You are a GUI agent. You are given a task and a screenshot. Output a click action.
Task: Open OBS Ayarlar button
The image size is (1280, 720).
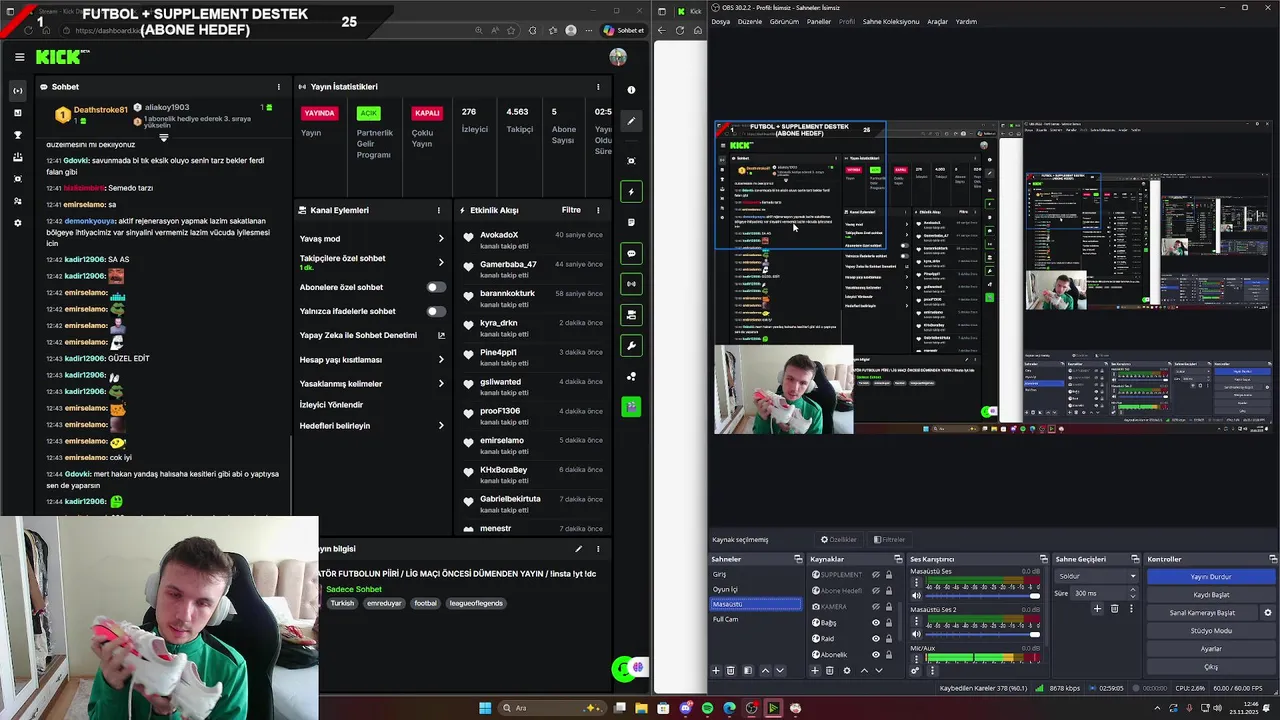click(x=1211, y=649)
